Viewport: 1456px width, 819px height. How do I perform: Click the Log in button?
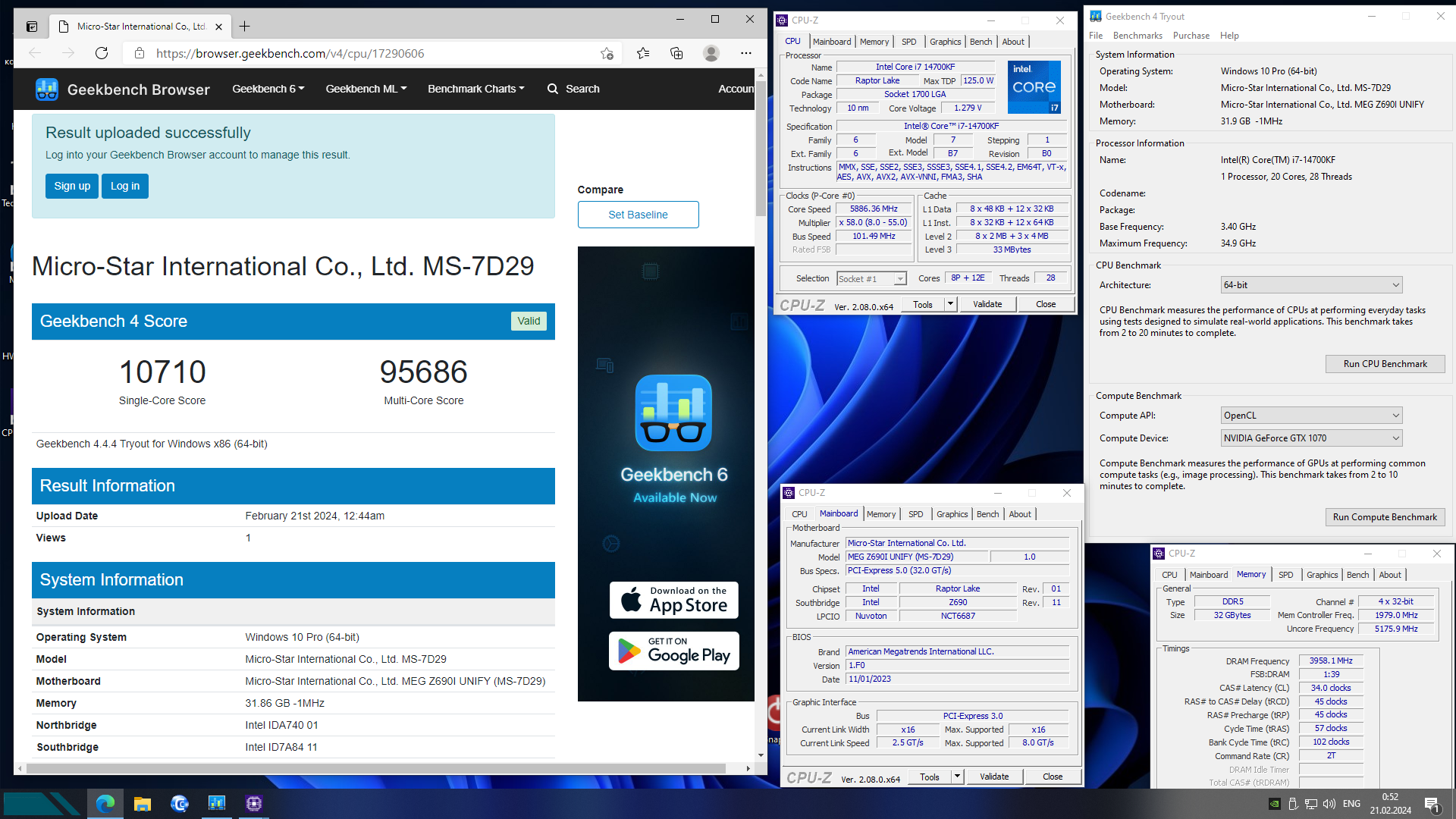click(125, 186)
